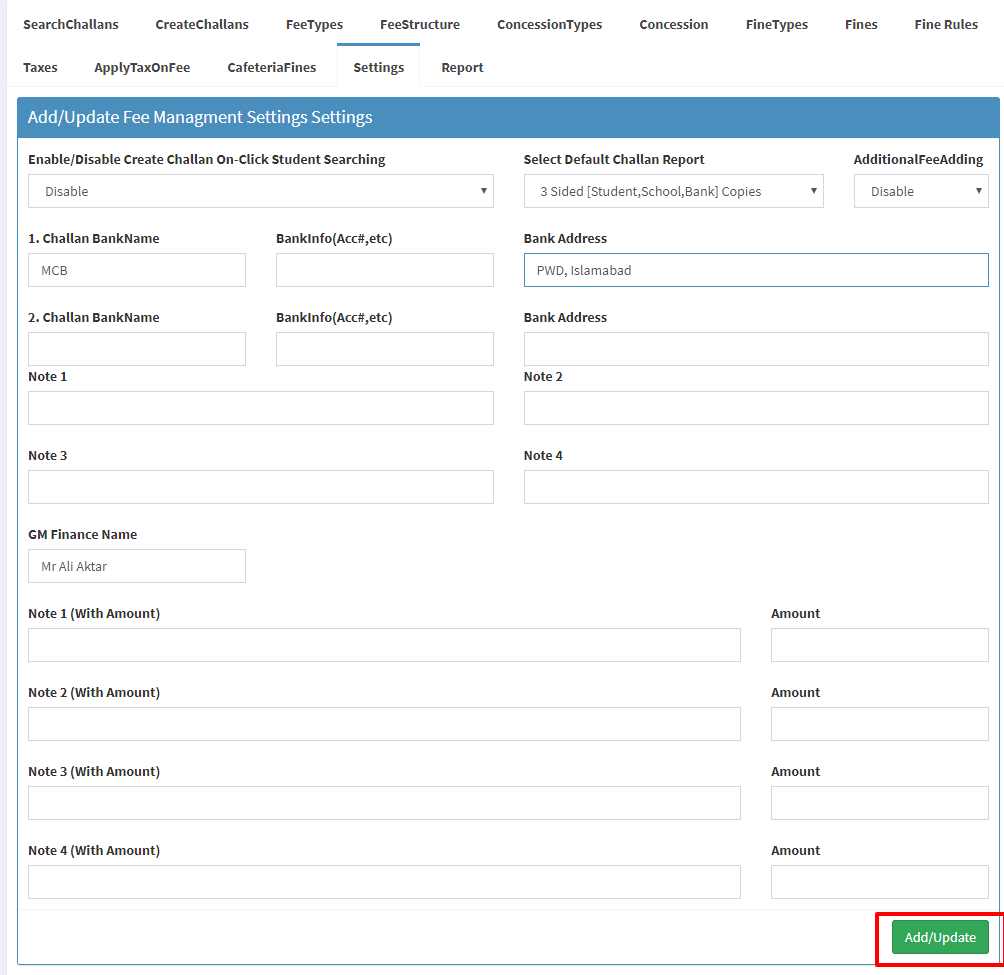The height and width of the screenshot is (975, 1004).
Task: Click Amount field for Note 4
Action: pos(880,882)
